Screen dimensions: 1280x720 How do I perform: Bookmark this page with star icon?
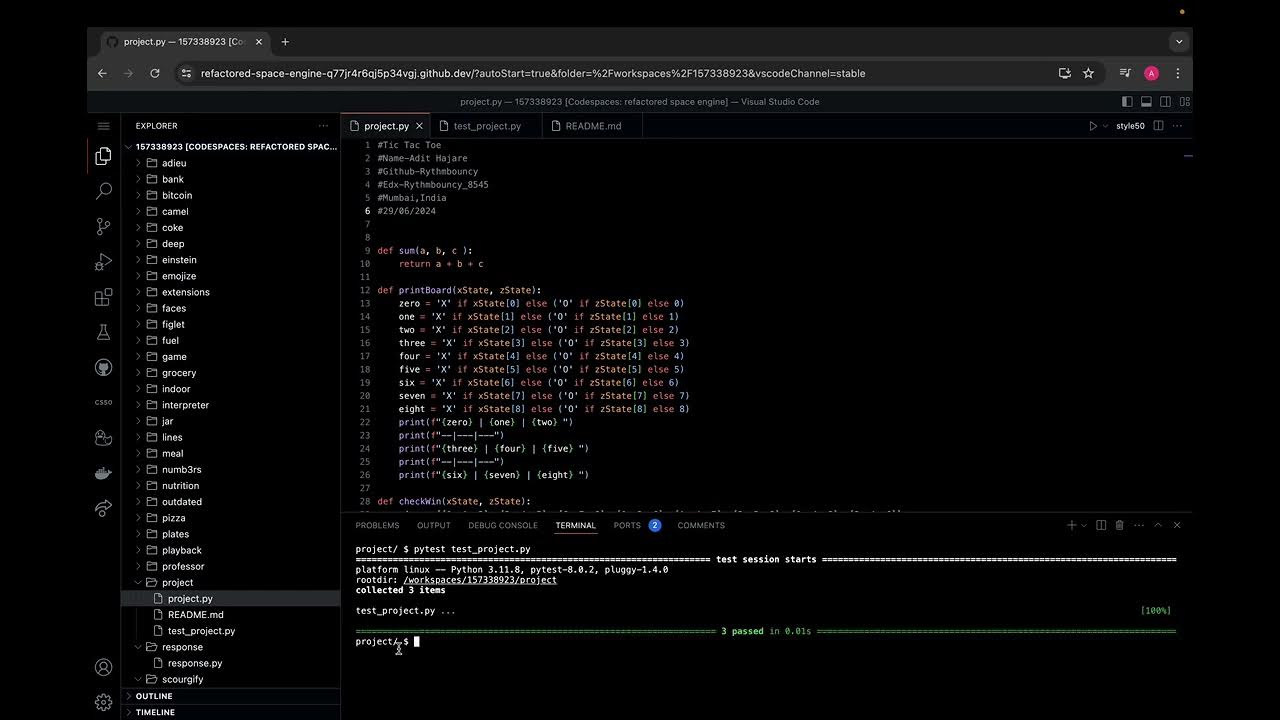click(x=1088, y=73)
